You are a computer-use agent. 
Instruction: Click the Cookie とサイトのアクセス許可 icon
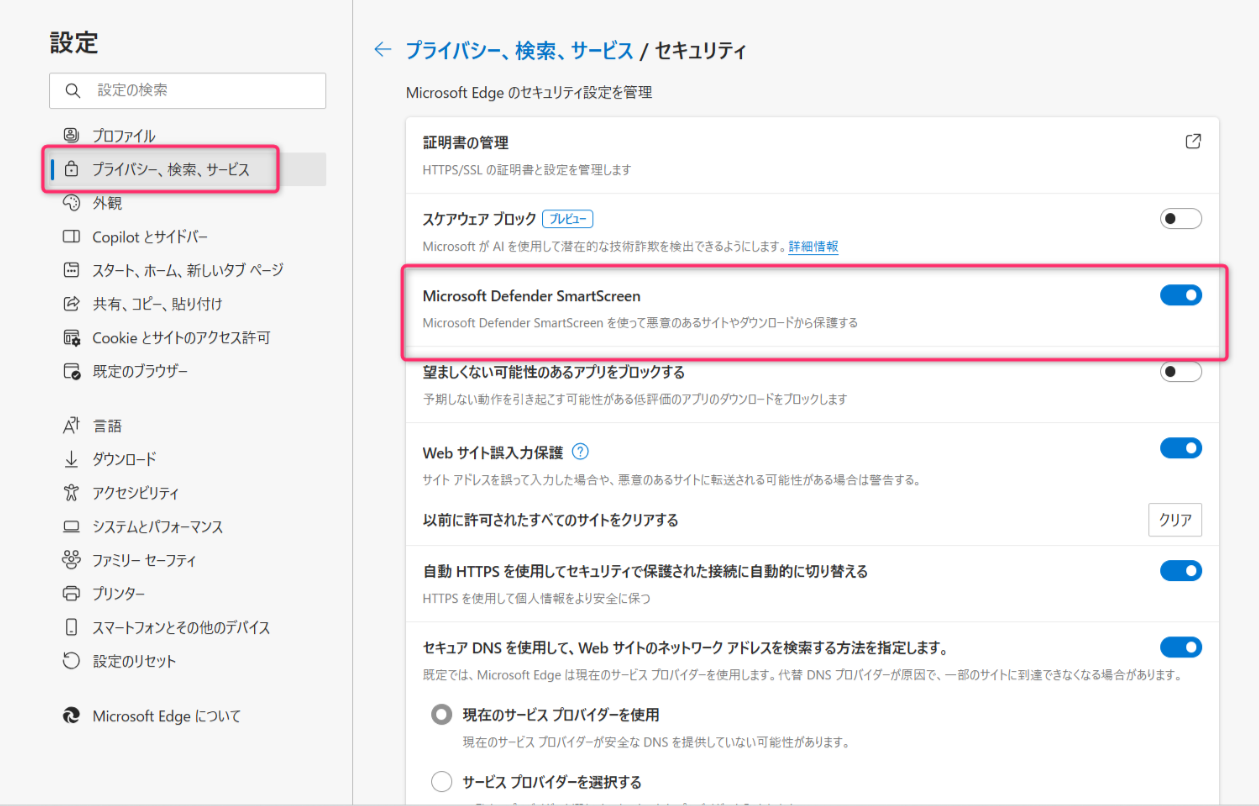point(71,338)
